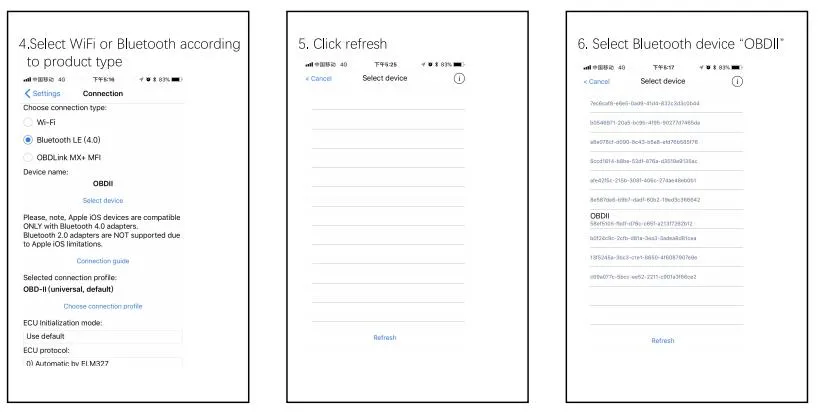Open the ECU Initialization mode 'Use default' field
Screen dimensions: 818x412
pyautogui.click(x=103, y=336)
